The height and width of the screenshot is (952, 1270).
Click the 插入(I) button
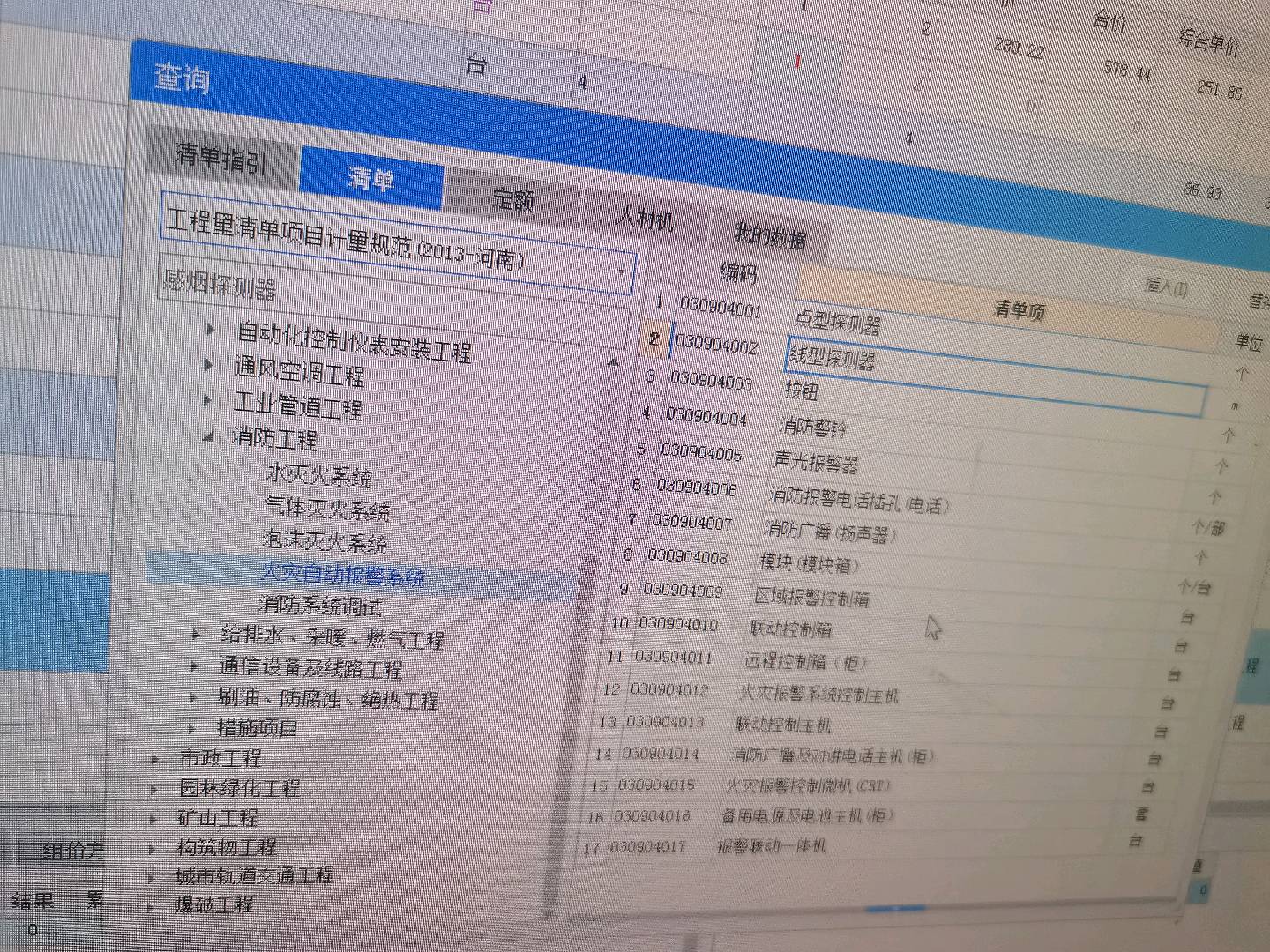[x=1165, y=285]
